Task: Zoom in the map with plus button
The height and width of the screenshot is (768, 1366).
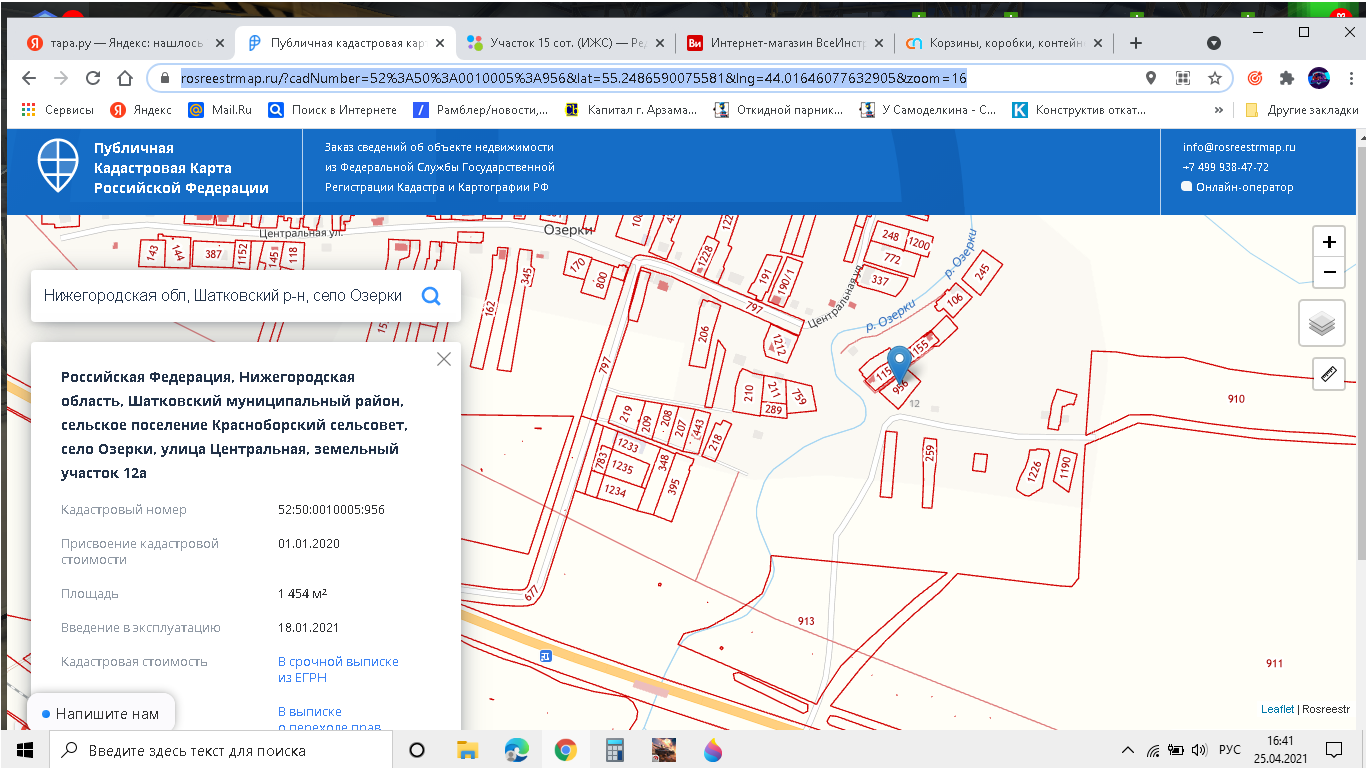Action: click(1329, 242)
